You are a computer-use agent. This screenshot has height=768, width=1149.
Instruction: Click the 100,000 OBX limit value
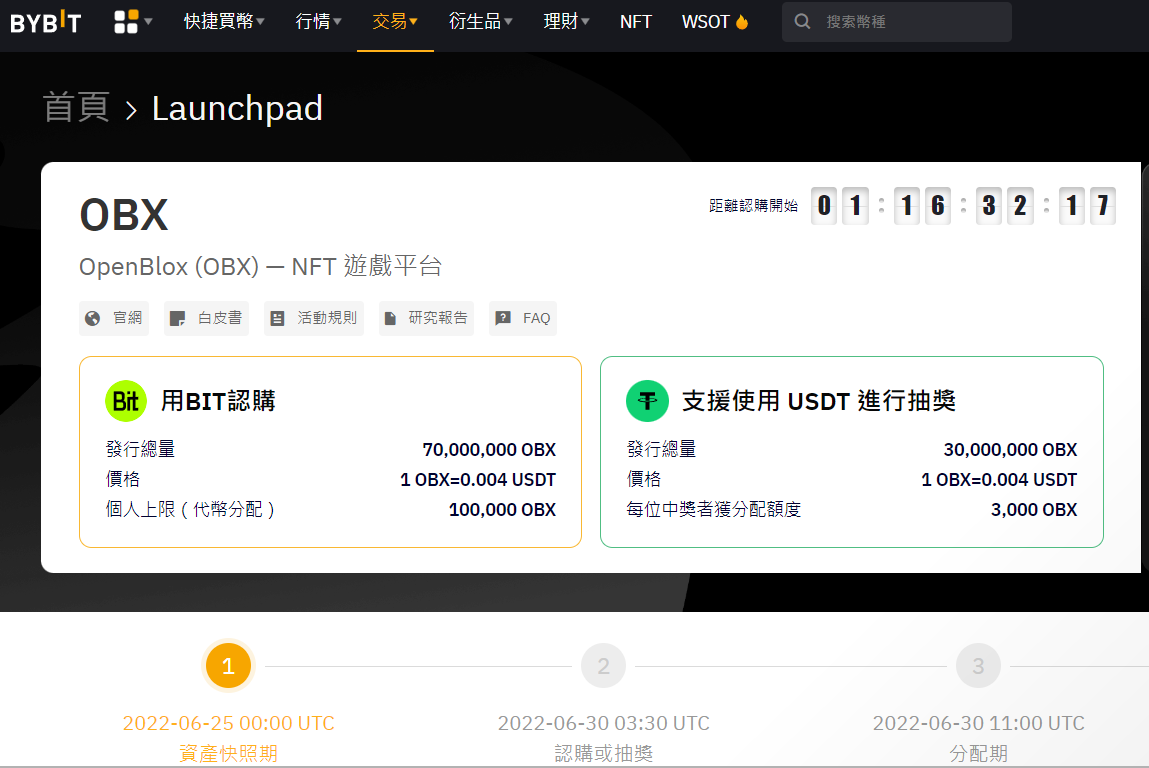[x=502, y=509]
